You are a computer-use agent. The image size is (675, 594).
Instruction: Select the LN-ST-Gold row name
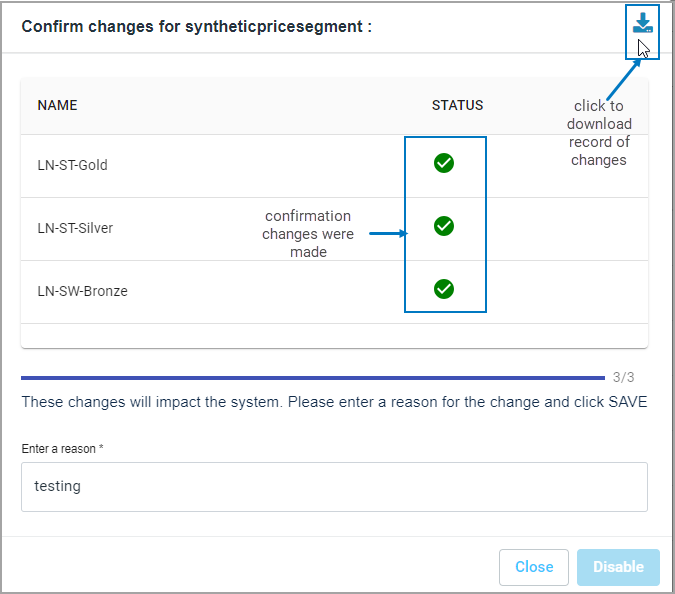click(x=72, y=165)
